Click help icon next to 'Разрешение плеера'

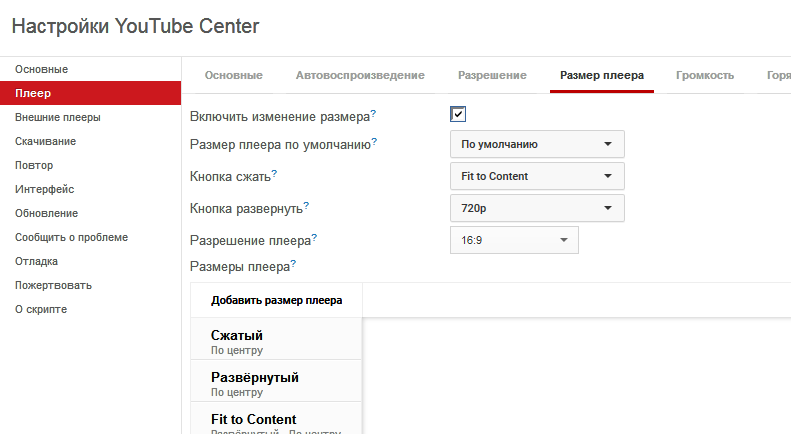[x=314, y=238]
